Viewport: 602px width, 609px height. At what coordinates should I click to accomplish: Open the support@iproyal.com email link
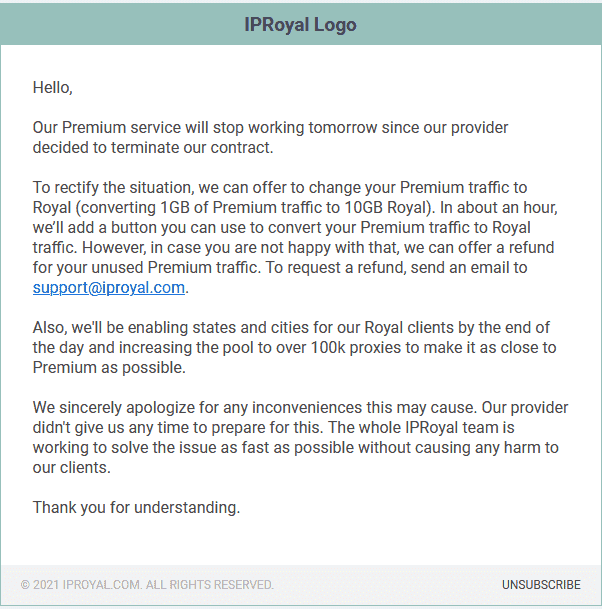109,288
